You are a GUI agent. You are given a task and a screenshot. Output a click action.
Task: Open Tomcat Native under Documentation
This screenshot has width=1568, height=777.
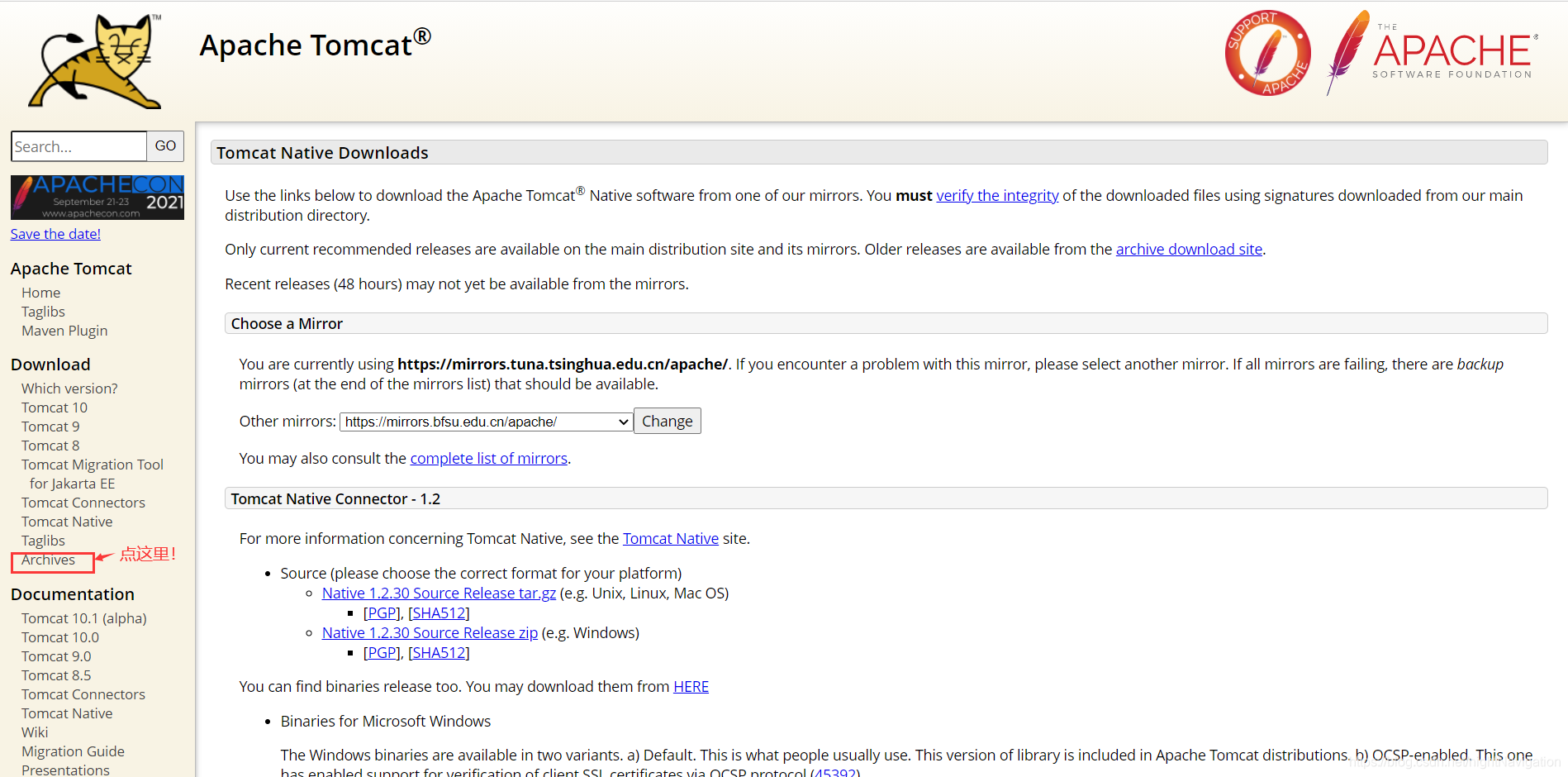tap(67, 713)
